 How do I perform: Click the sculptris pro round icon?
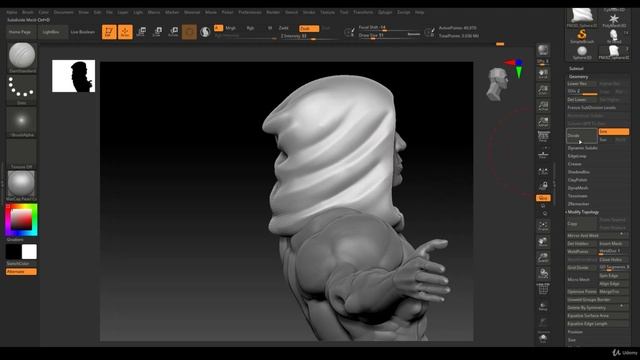click(x=205, y=32)
